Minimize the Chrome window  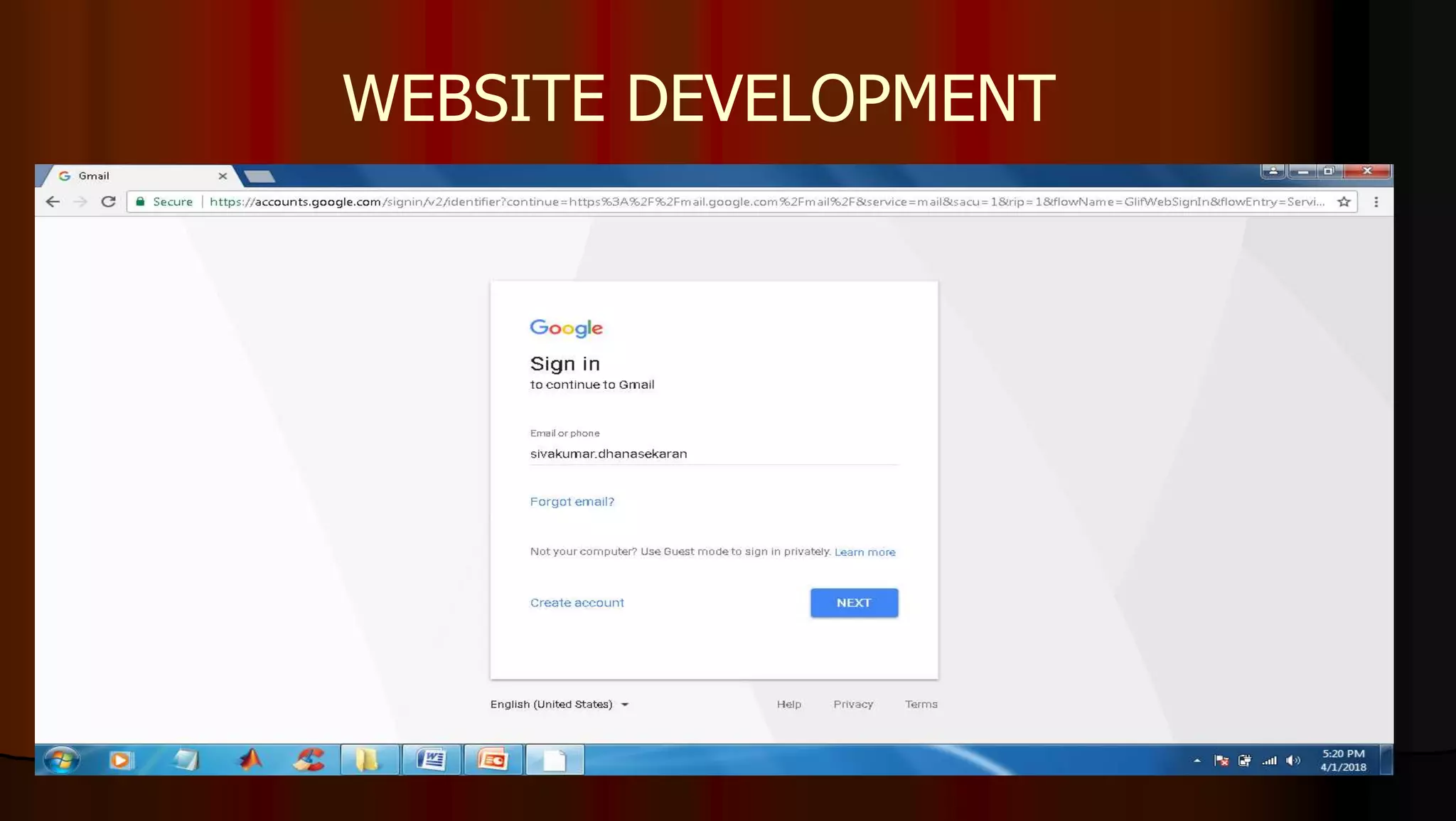1302,171
